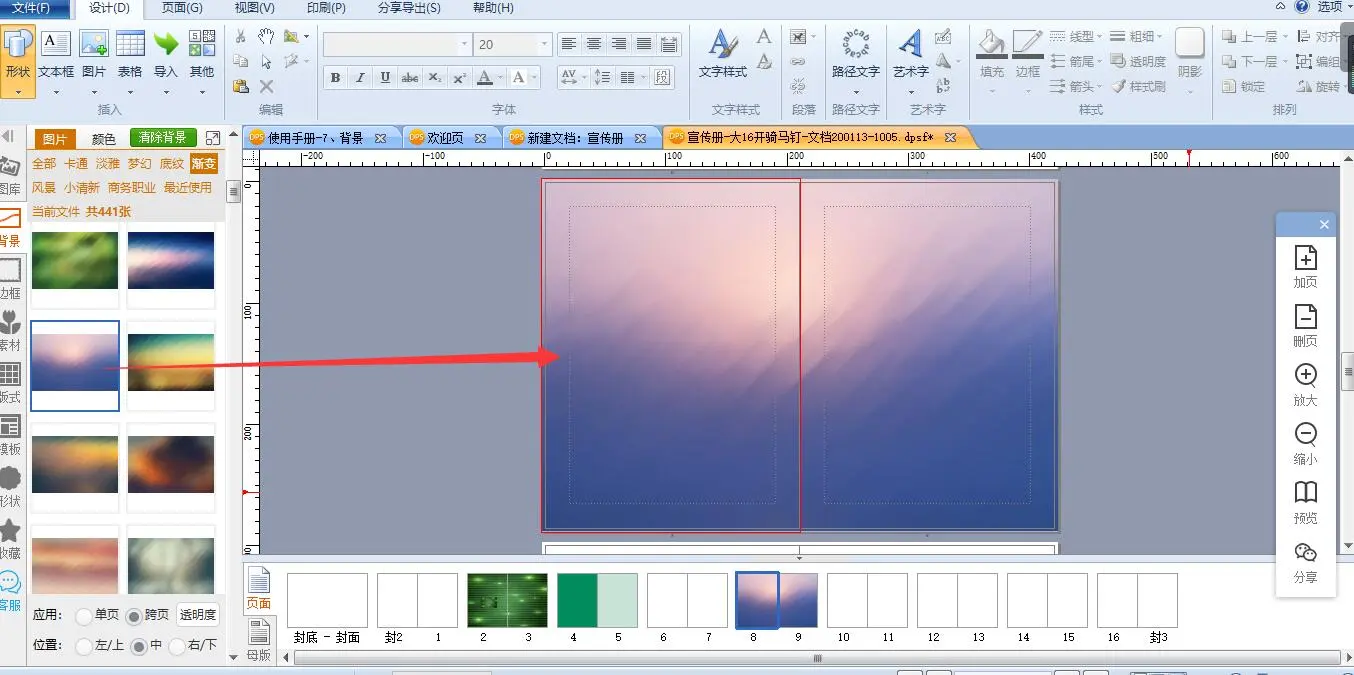Click the 透明度 button
This screenshot has width=1354, height=675.
tap(197, 615)
